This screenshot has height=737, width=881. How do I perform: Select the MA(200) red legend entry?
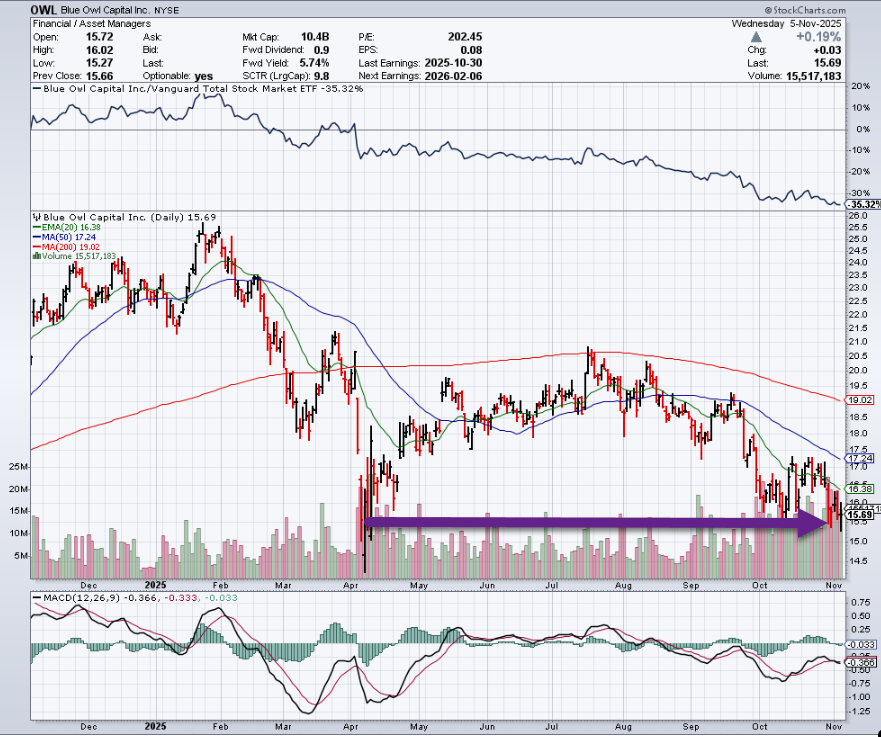[x=62, y=246]
